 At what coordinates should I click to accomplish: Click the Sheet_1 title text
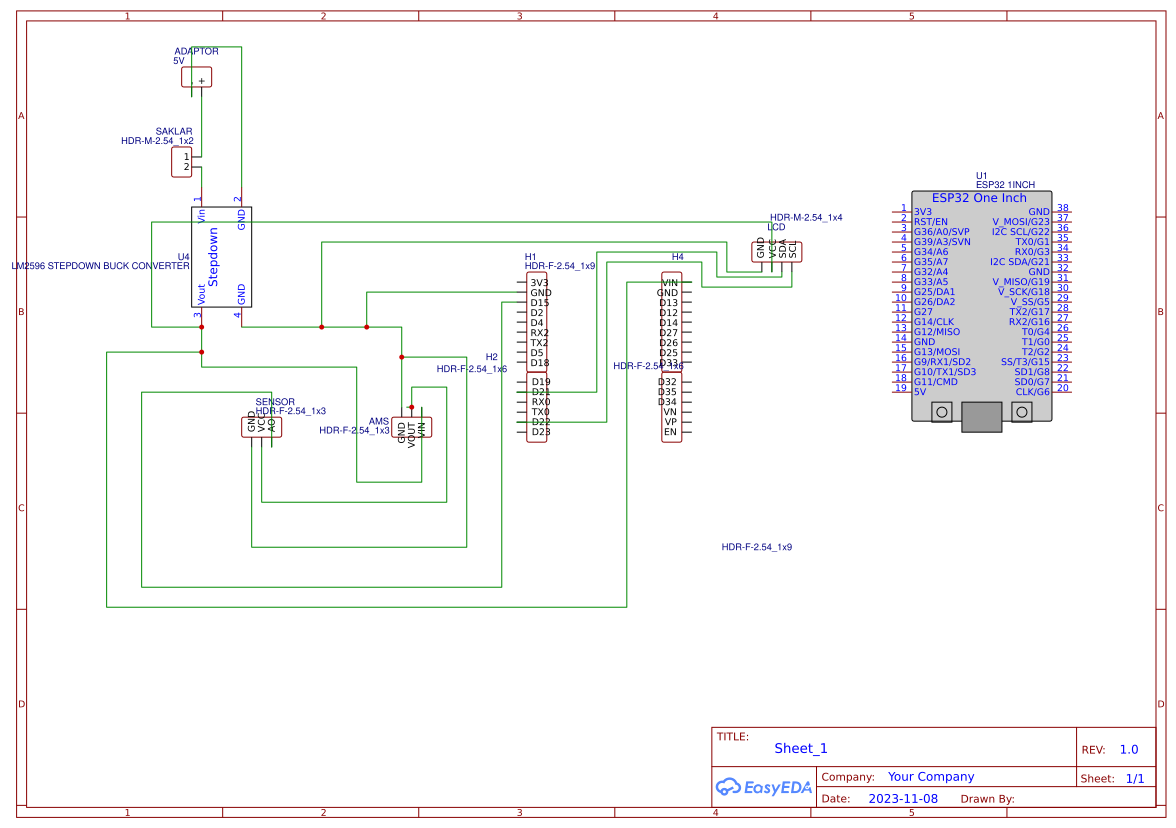(801, 749)
